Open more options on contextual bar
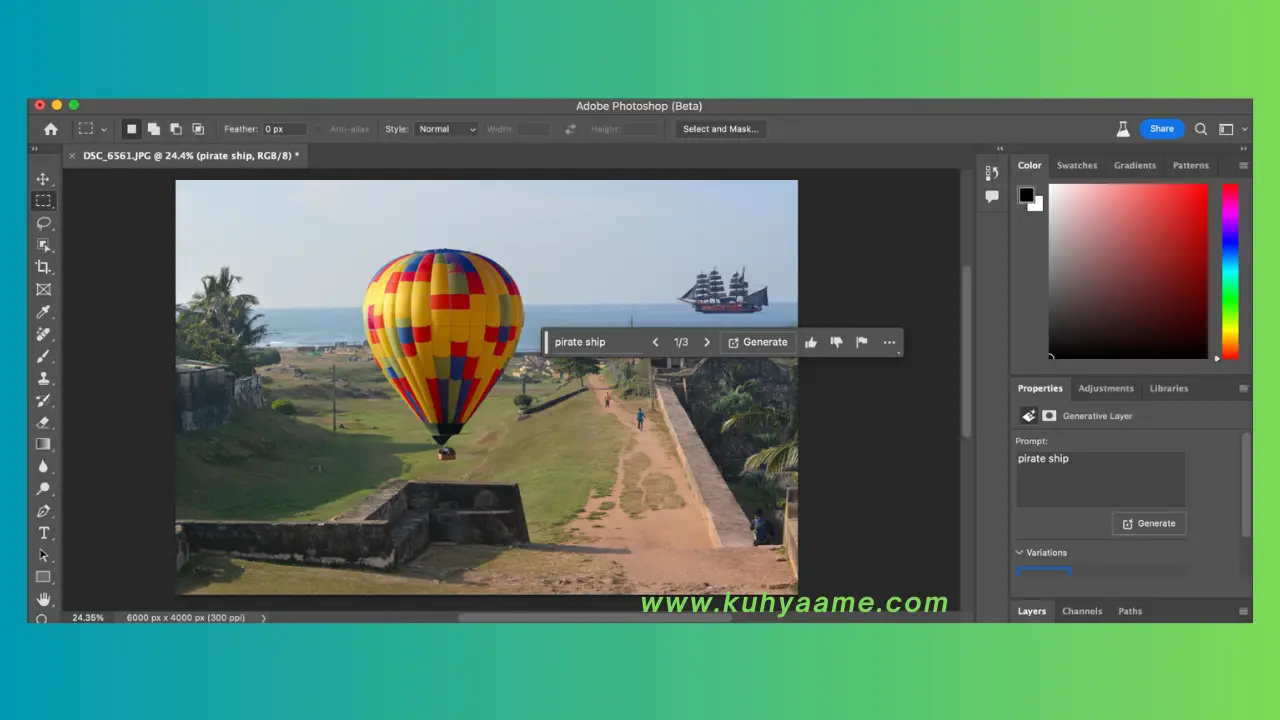The image size is (1280, 720). (889, 342)
